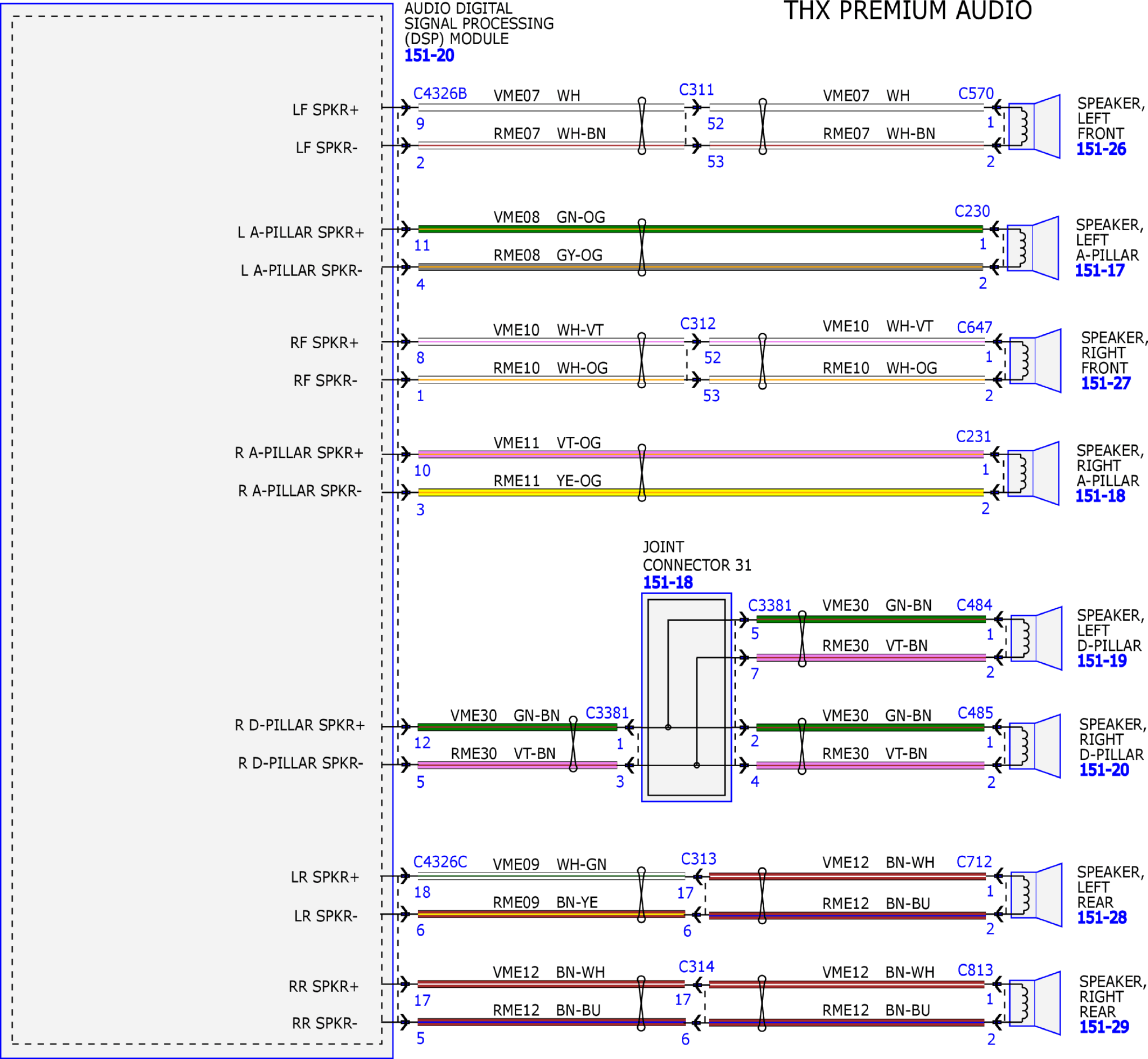Select the VME11 VT-OG wire label
1148x1059 pixels.
pos(547,443)
